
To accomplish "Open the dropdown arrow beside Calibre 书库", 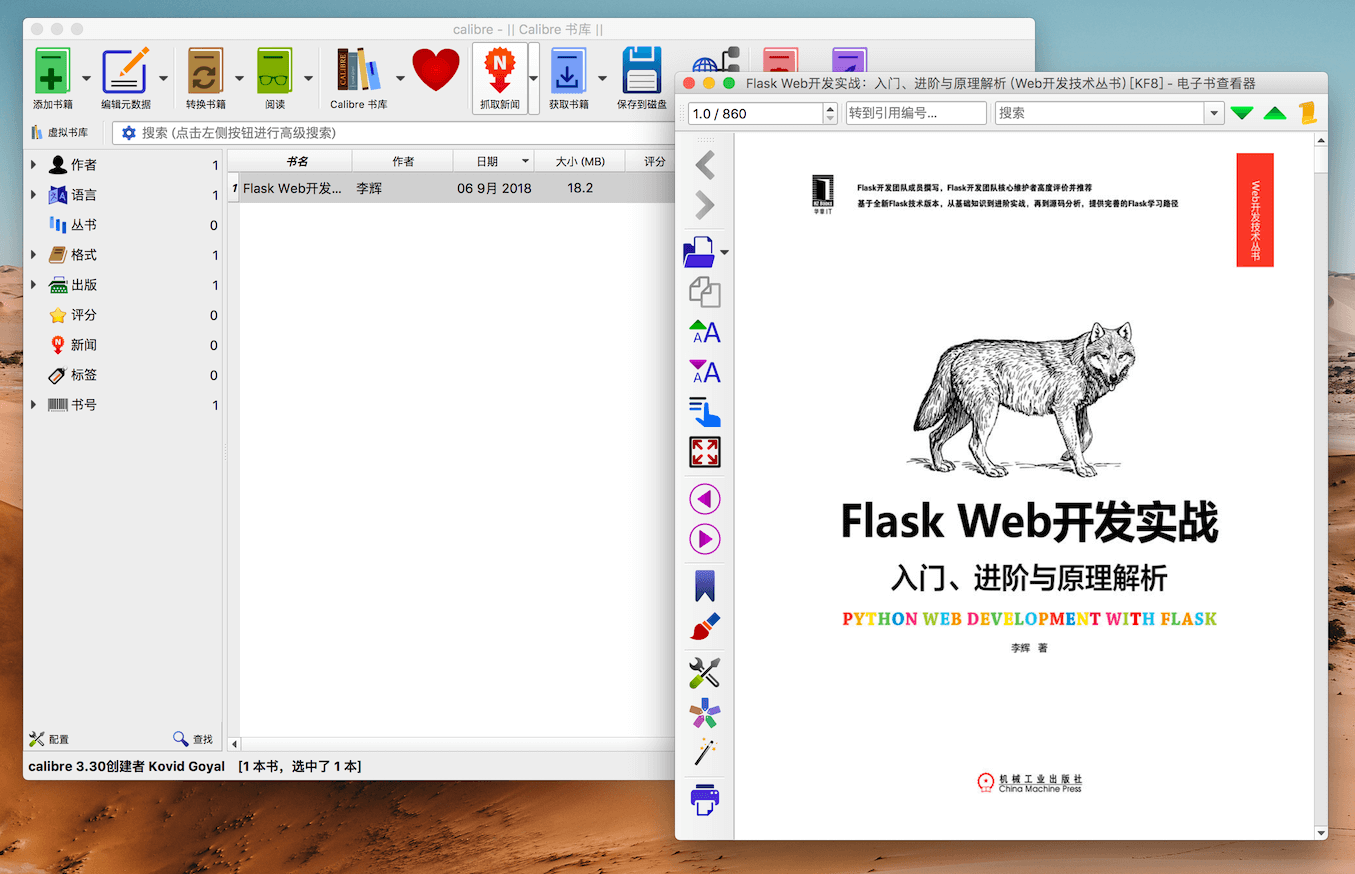I will click(400, 78).
